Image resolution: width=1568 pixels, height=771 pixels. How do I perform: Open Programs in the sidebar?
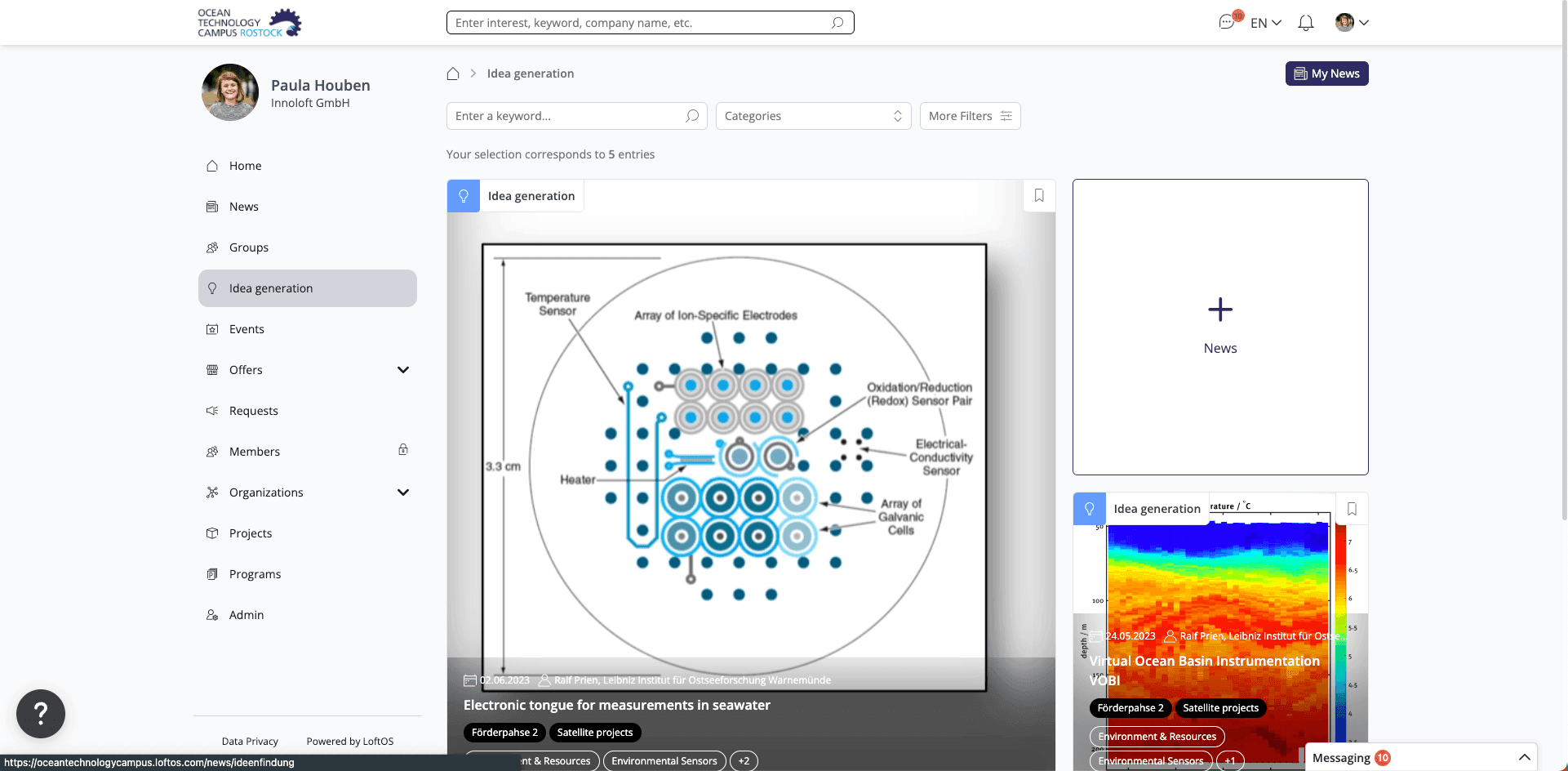coord(308,574)
